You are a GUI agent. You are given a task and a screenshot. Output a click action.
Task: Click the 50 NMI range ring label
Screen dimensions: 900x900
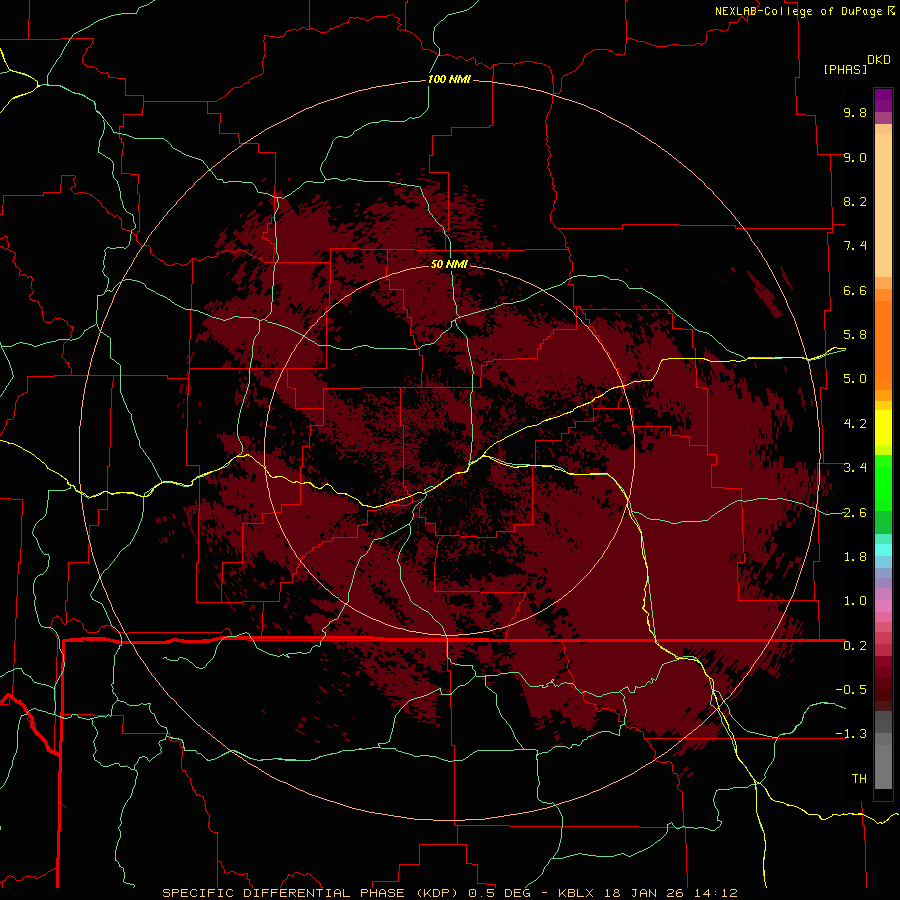pyautogui.click(x=449, y=264)
